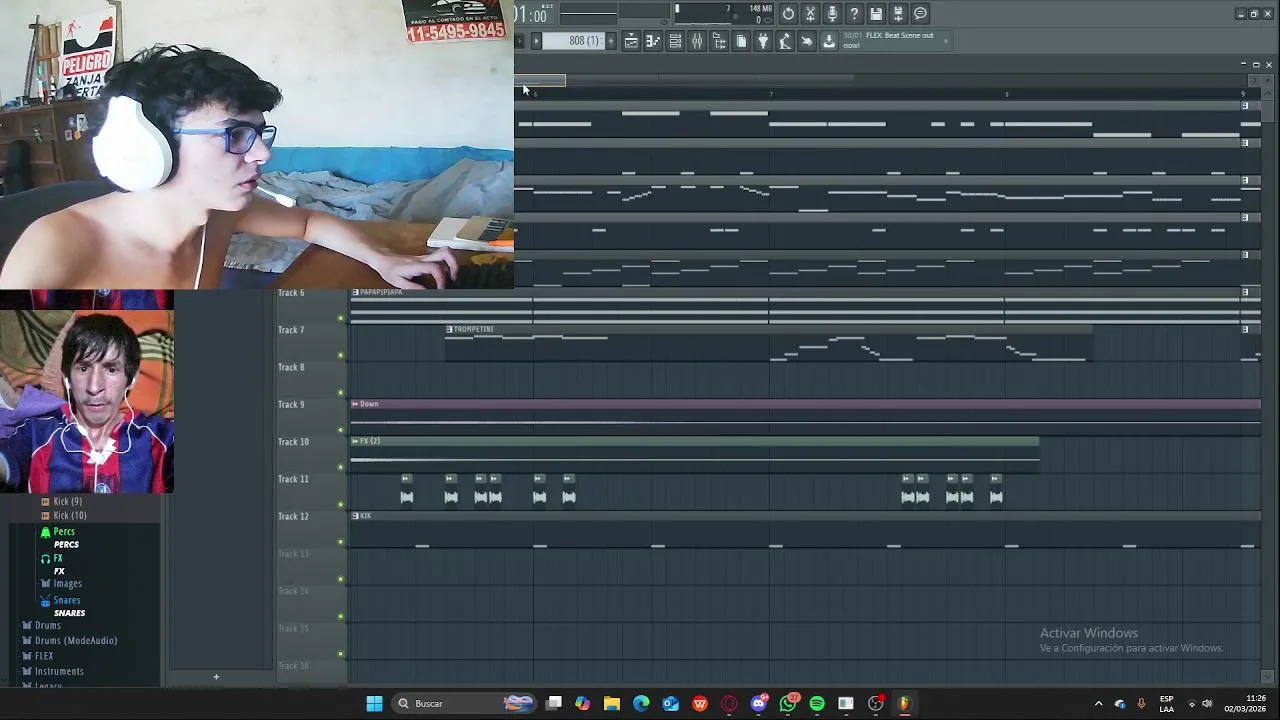Click the FLEX Beat Scene news message
The image size is (1280, 720).
coord(890,40)
